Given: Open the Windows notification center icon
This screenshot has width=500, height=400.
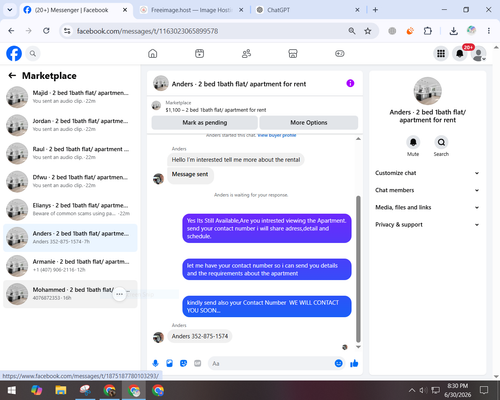Looking at the screenshot, I should [x=484, y=390].
